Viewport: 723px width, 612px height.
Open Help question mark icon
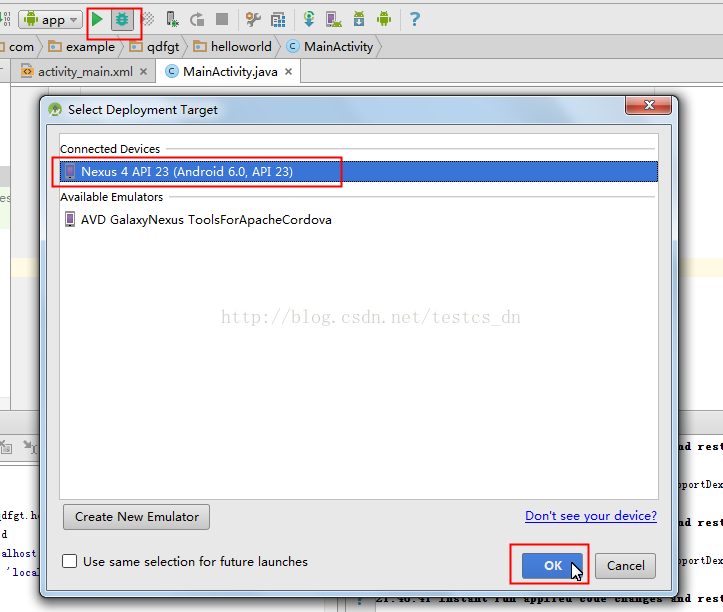point(415,19)
